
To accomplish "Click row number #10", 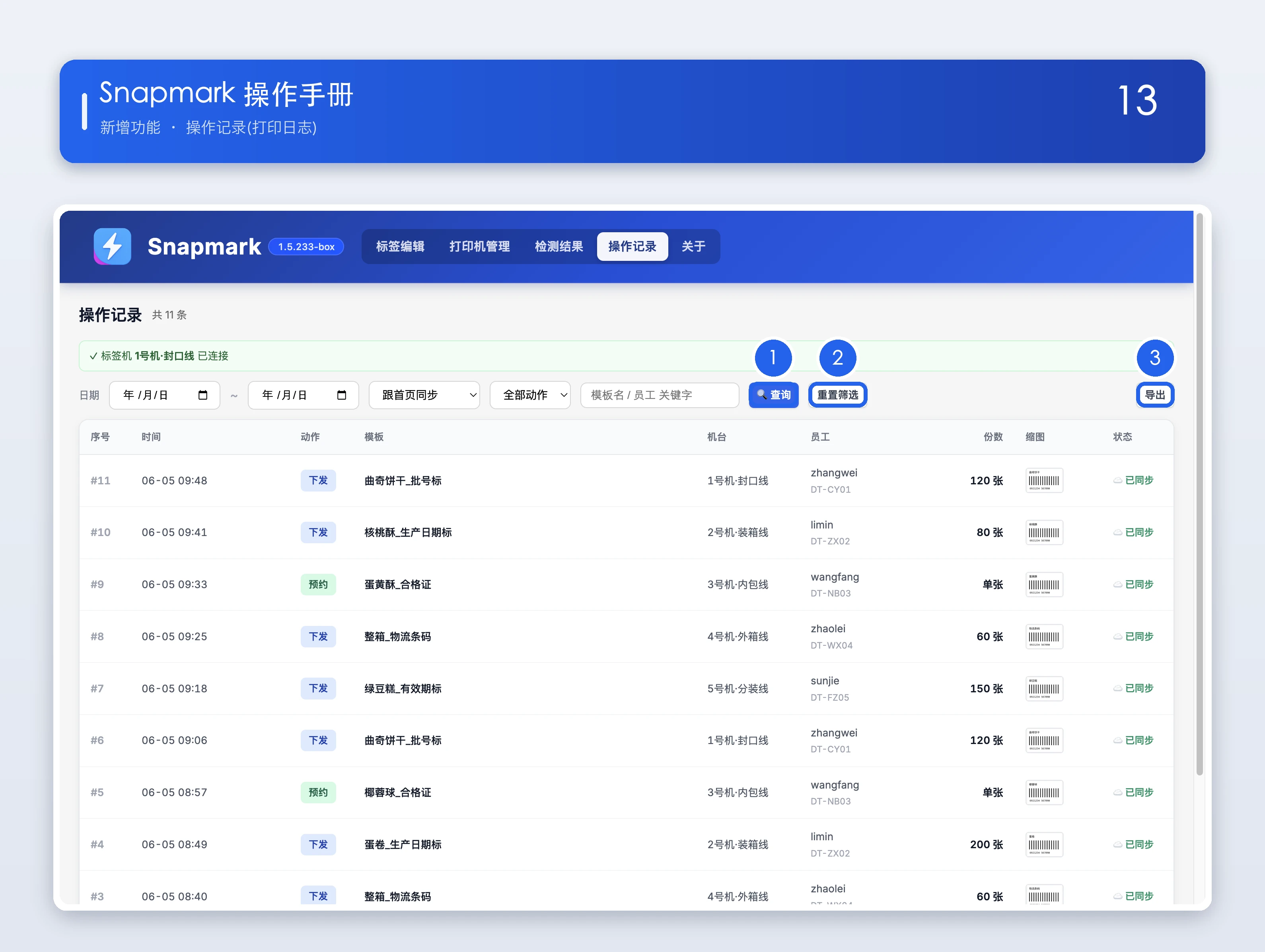I will click(x=100, y=532).
